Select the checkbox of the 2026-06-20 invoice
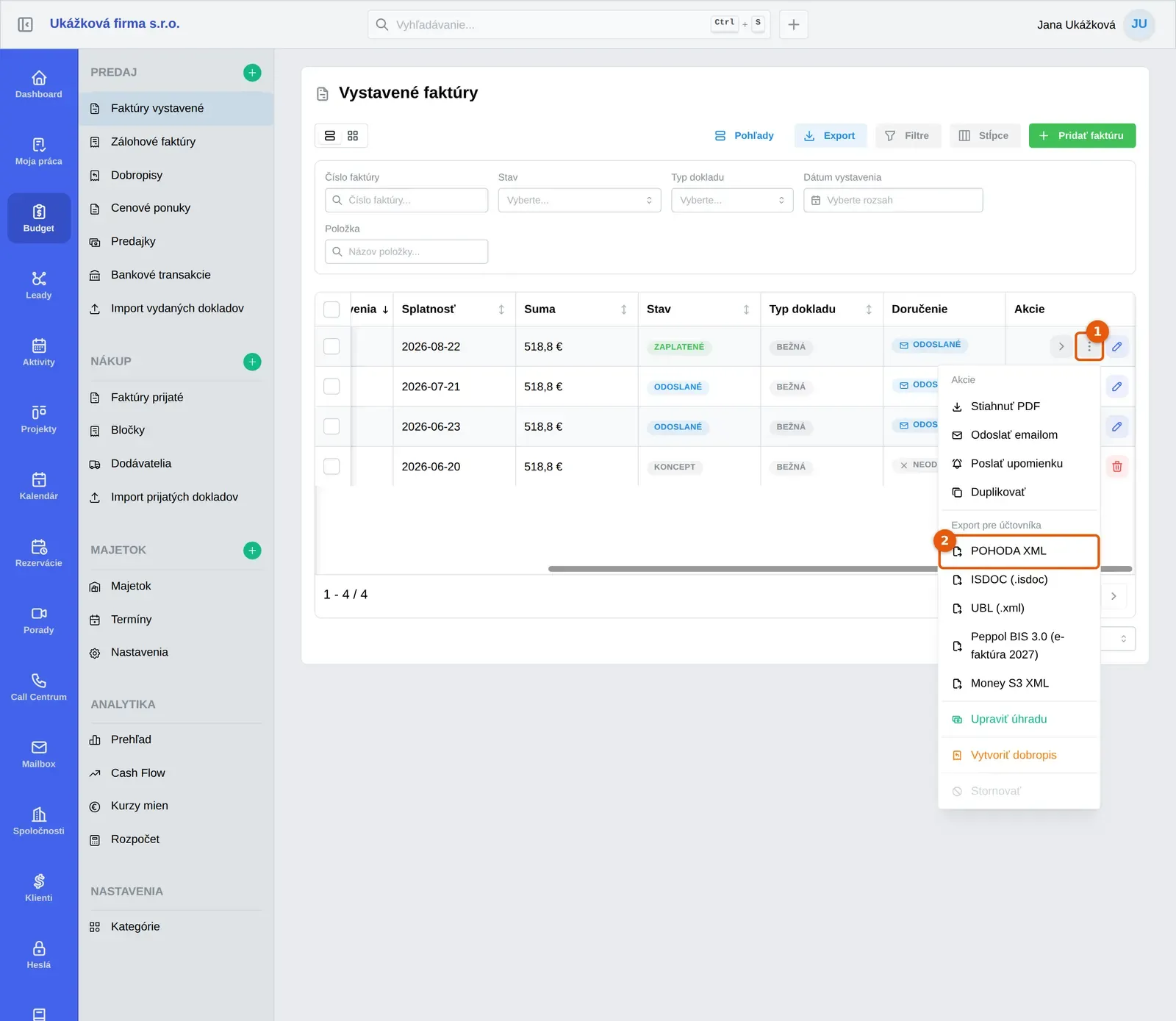Screen dimensions: 1176x1021 click(x=331, y=466)
